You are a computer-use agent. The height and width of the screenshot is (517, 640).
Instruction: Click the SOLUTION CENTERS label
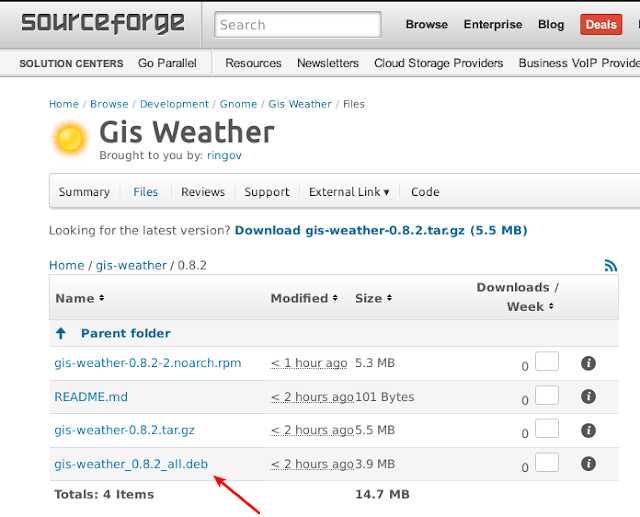71,64
